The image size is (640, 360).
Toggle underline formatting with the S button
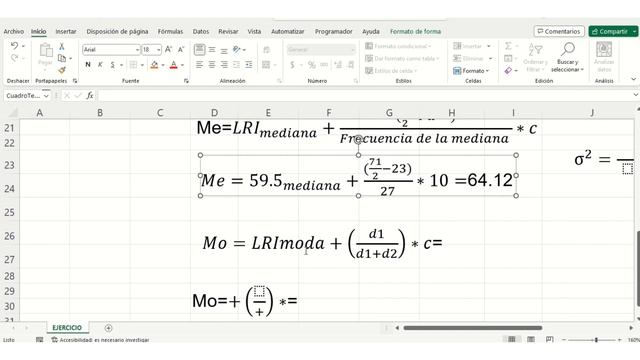(x=113, y=64)
